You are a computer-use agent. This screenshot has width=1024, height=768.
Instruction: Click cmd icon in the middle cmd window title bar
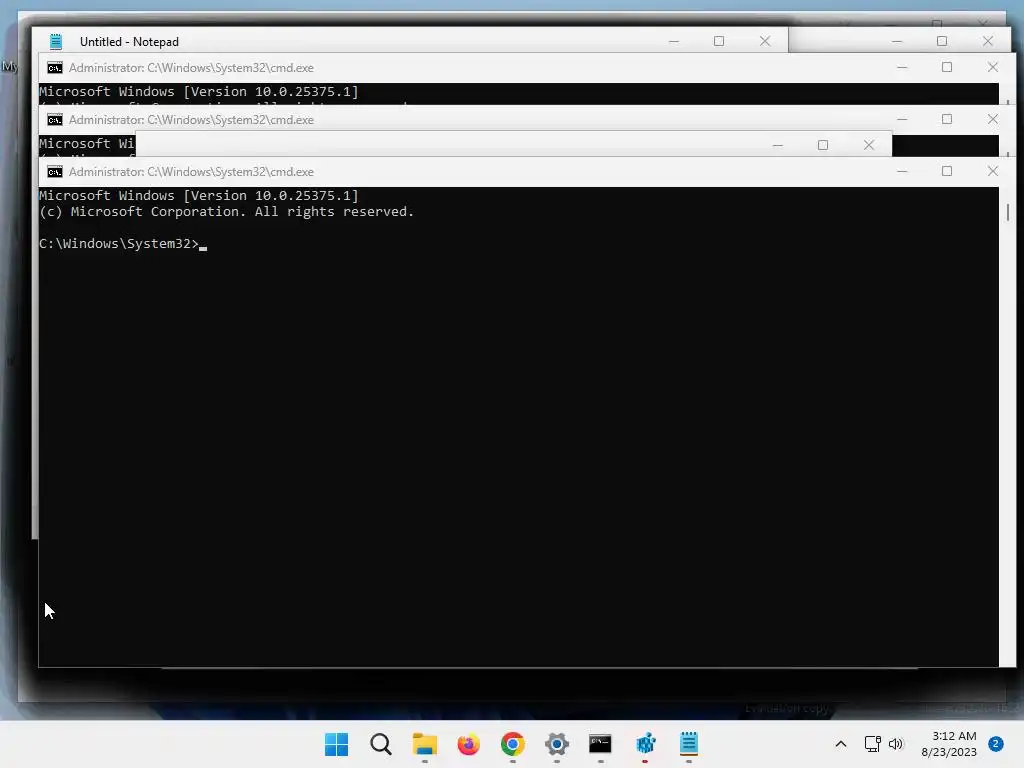pos(55,120)
